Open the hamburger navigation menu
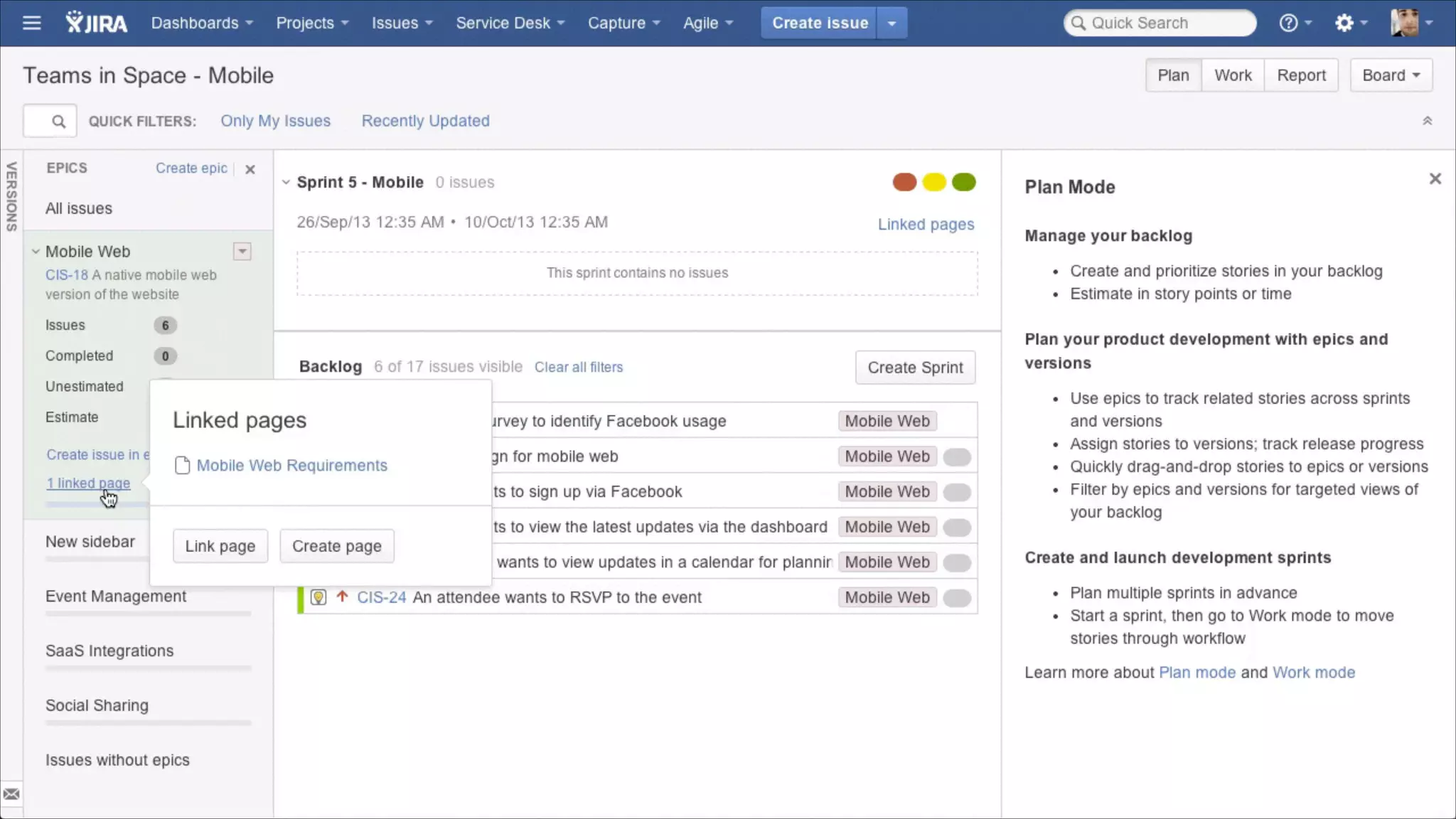The width and height of the screenshot is (1456, 819). pyautogui.click(x=31, y=23)
